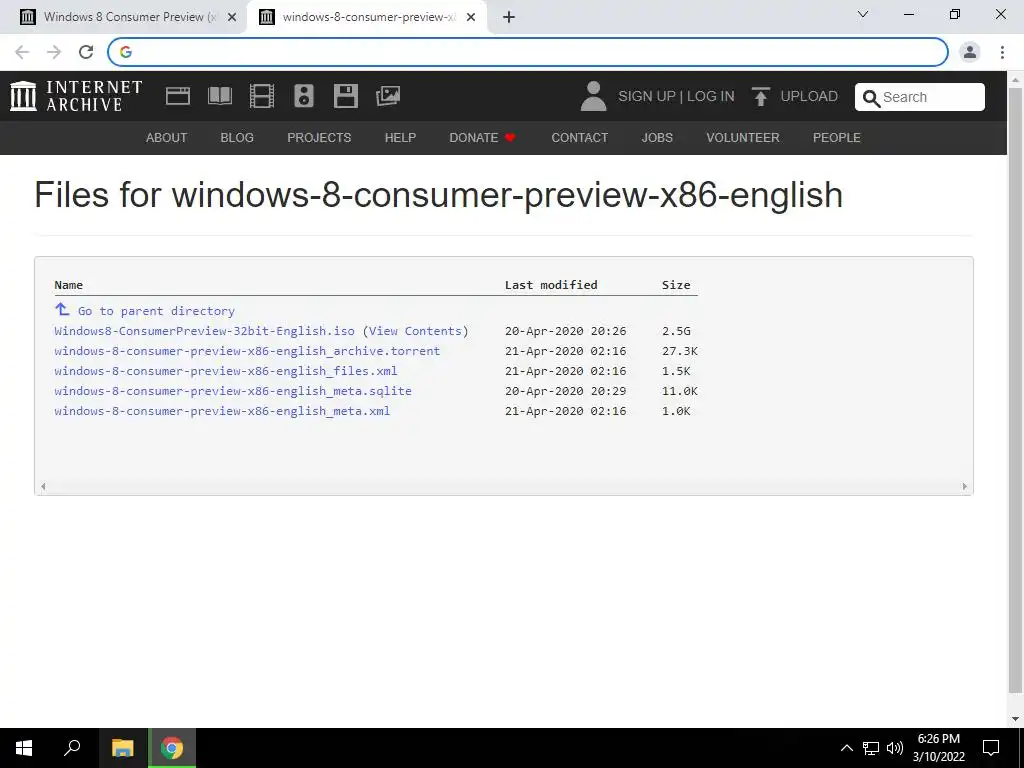
Task: Focus the Chrome address bar
Action: [528, 52]
